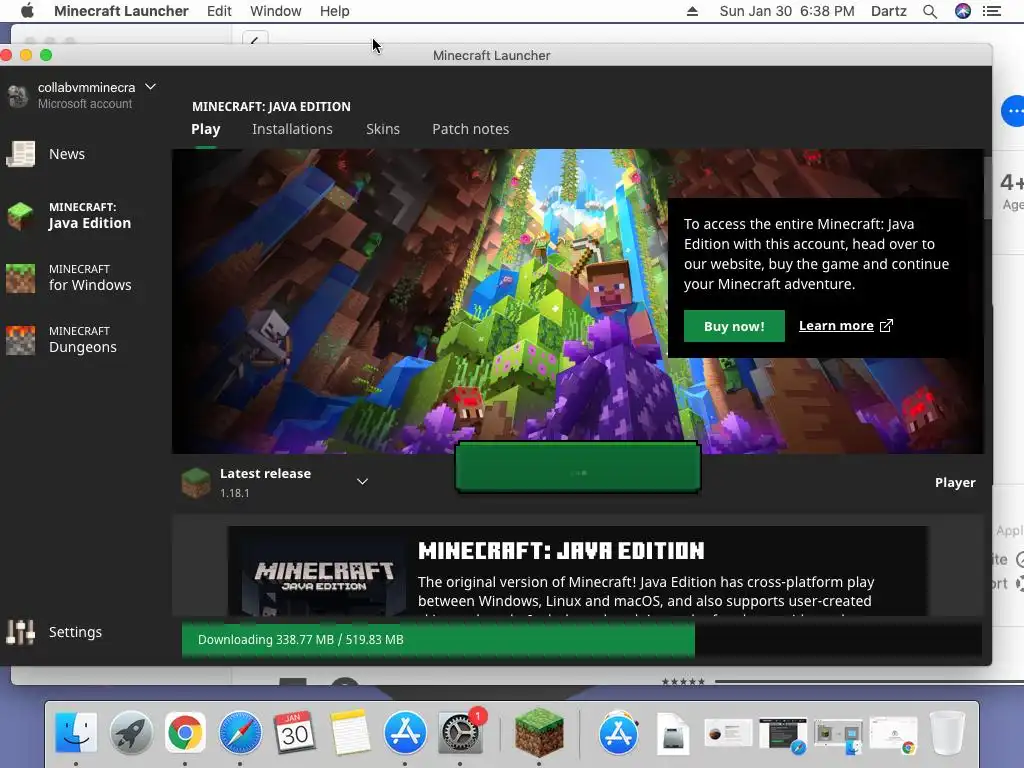Click the News sidebar label
This screenshot has height=768, width=1024.
point(67,154)
